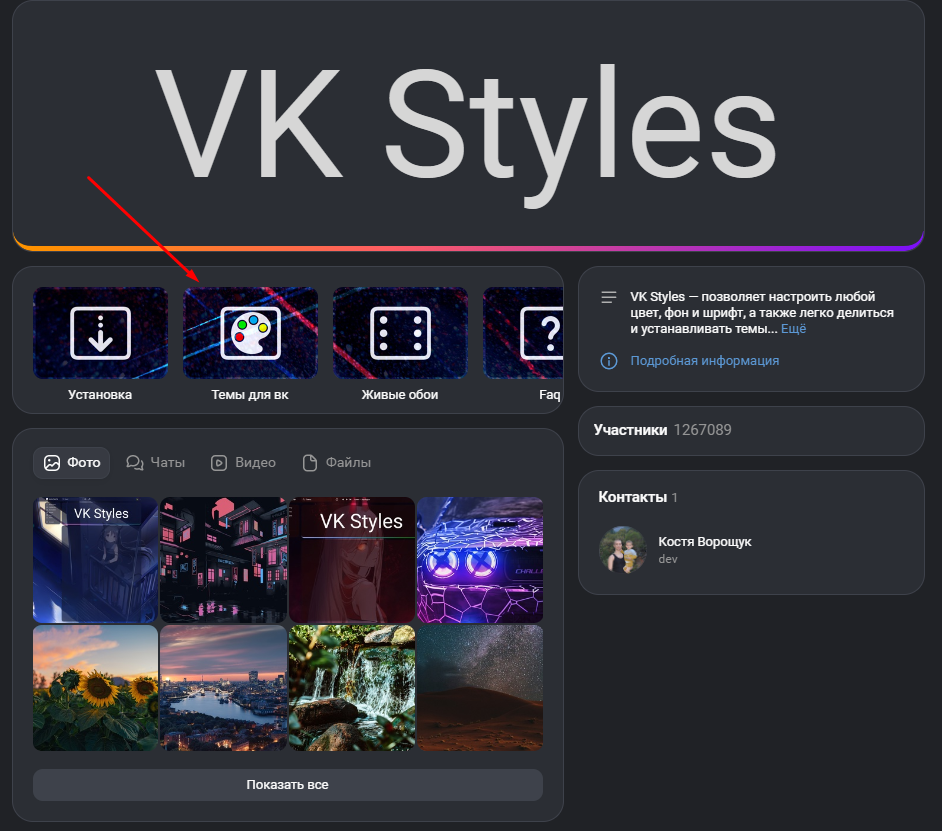Click the member count 1267089
The height and width of the screenshot is (831, 942).
pos(702,430)
